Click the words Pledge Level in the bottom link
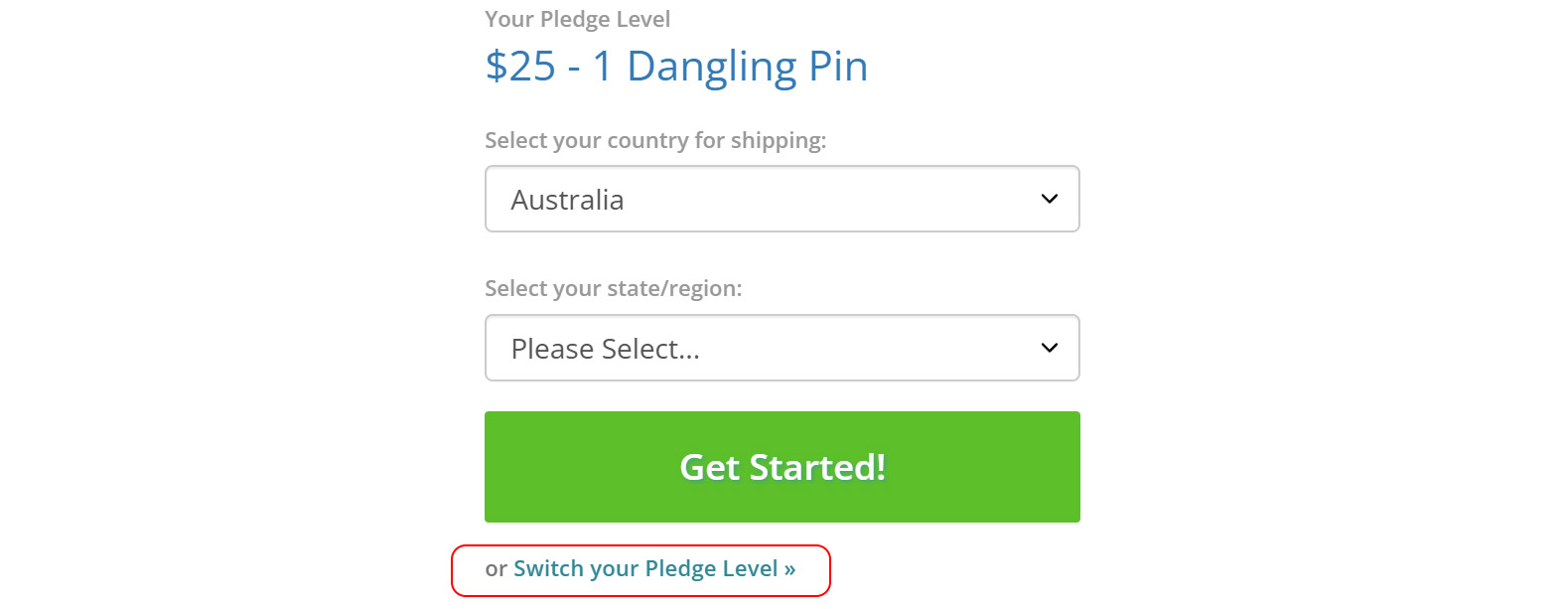The height and width of the screenshot is (609, 1568). click(711, 569)
